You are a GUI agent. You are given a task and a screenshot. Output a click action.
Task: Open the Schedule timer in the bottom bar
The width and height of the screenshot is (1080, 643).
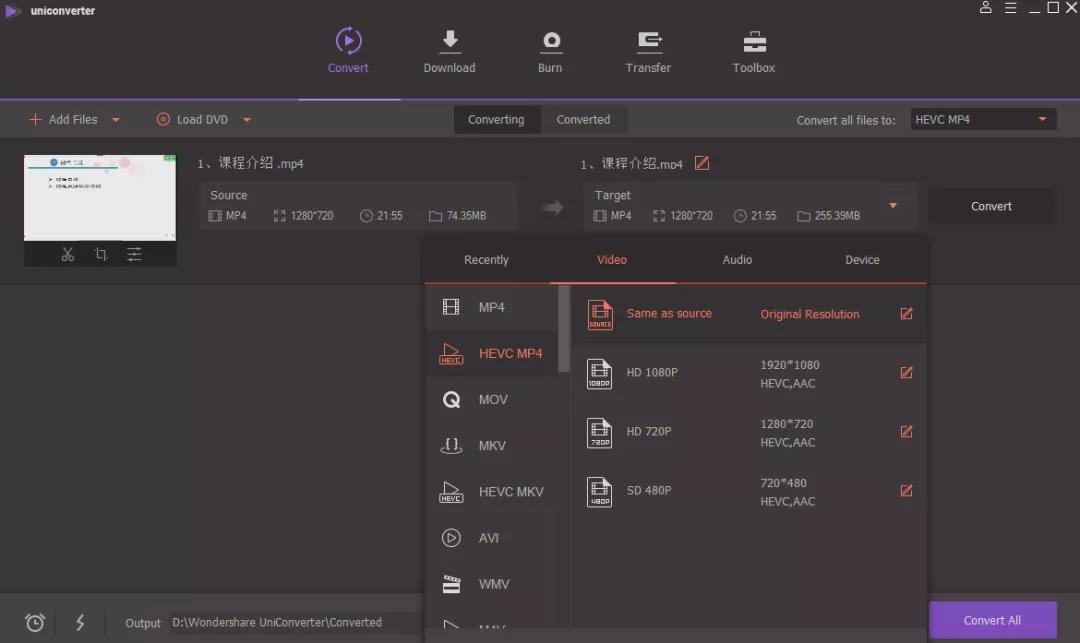pyautogui.click(x=34, y=622)
